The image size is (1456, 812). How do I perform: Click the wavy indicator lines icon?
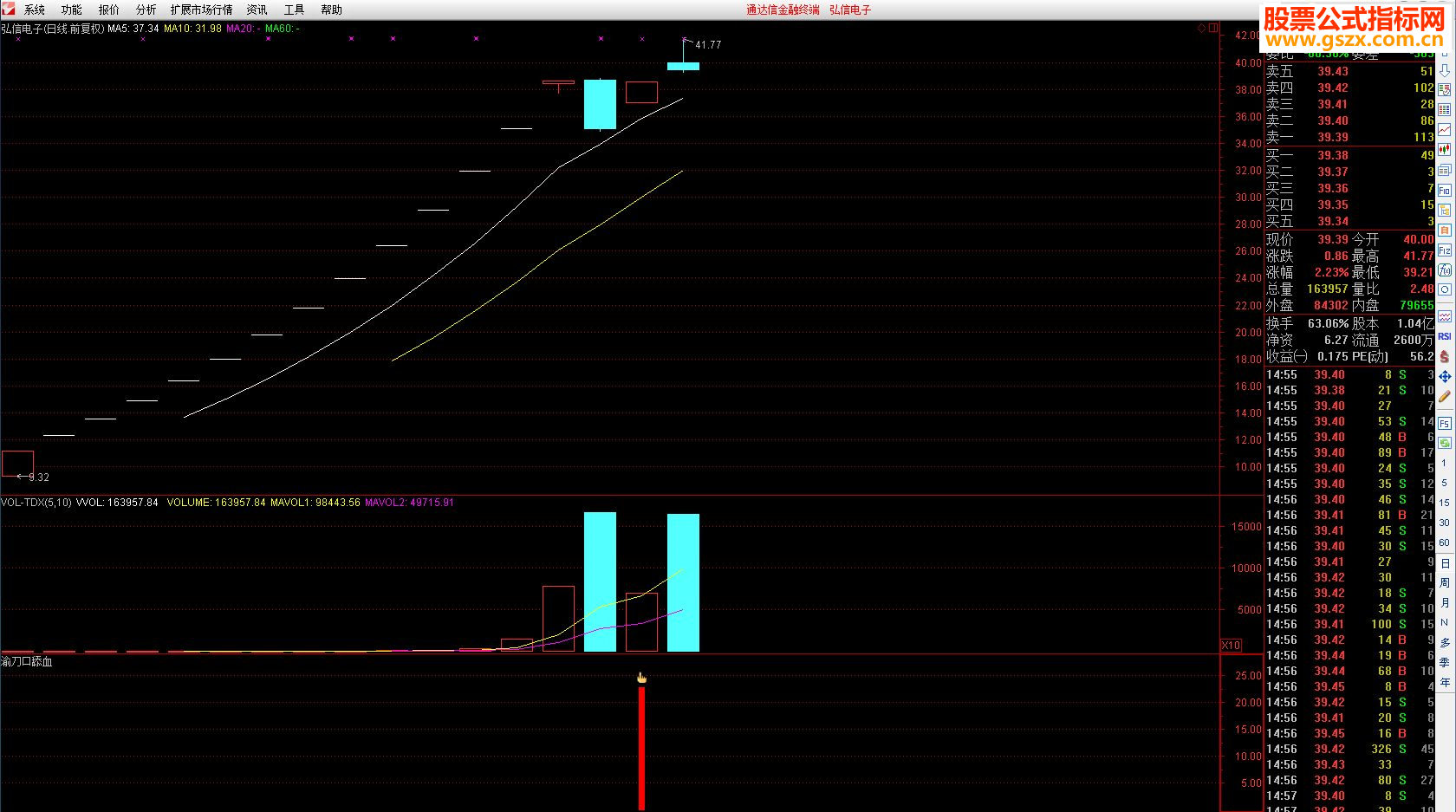coord(1445,316)
